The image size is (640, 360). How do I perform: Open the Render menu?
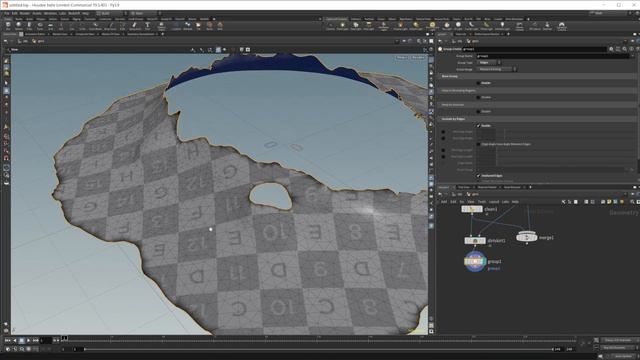pos(24,13)
